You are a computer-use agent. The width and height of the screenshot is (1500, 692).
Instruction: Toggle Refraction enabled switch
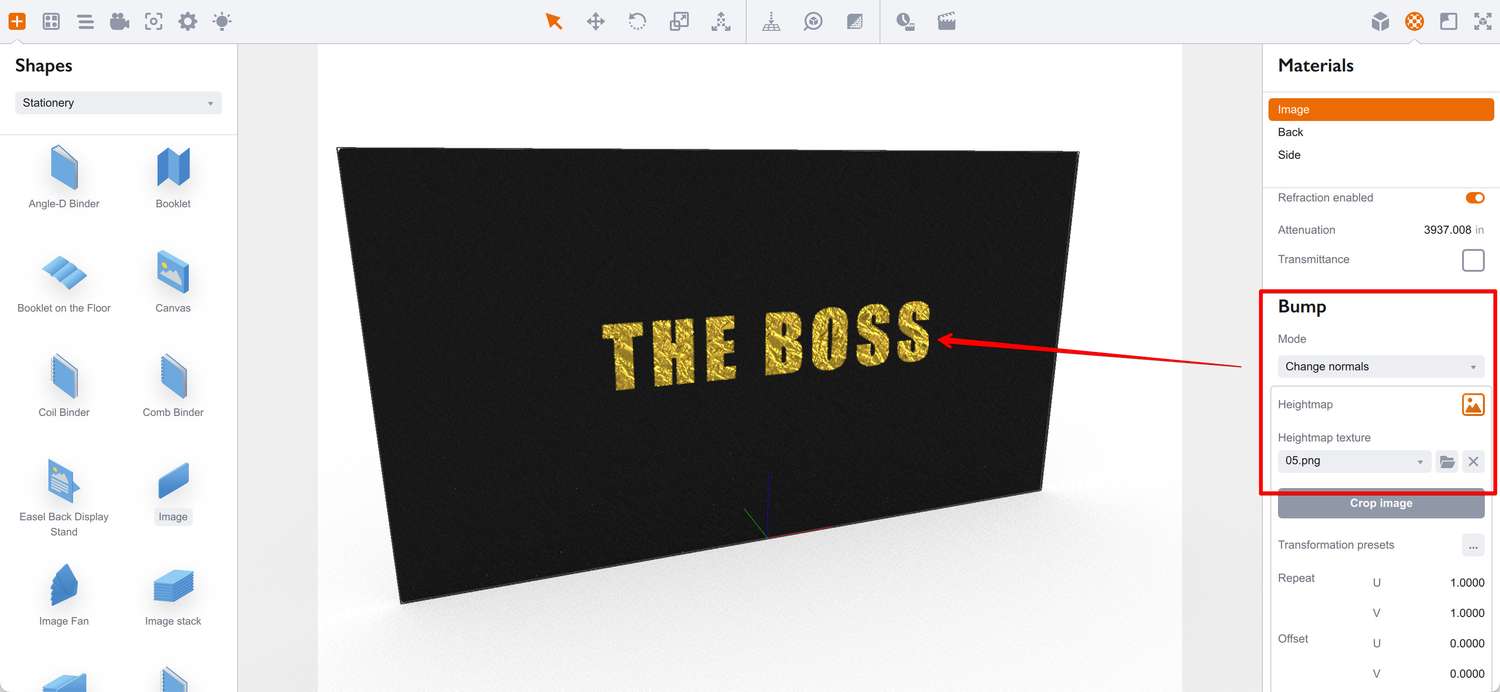click(x=1474, y=198)
